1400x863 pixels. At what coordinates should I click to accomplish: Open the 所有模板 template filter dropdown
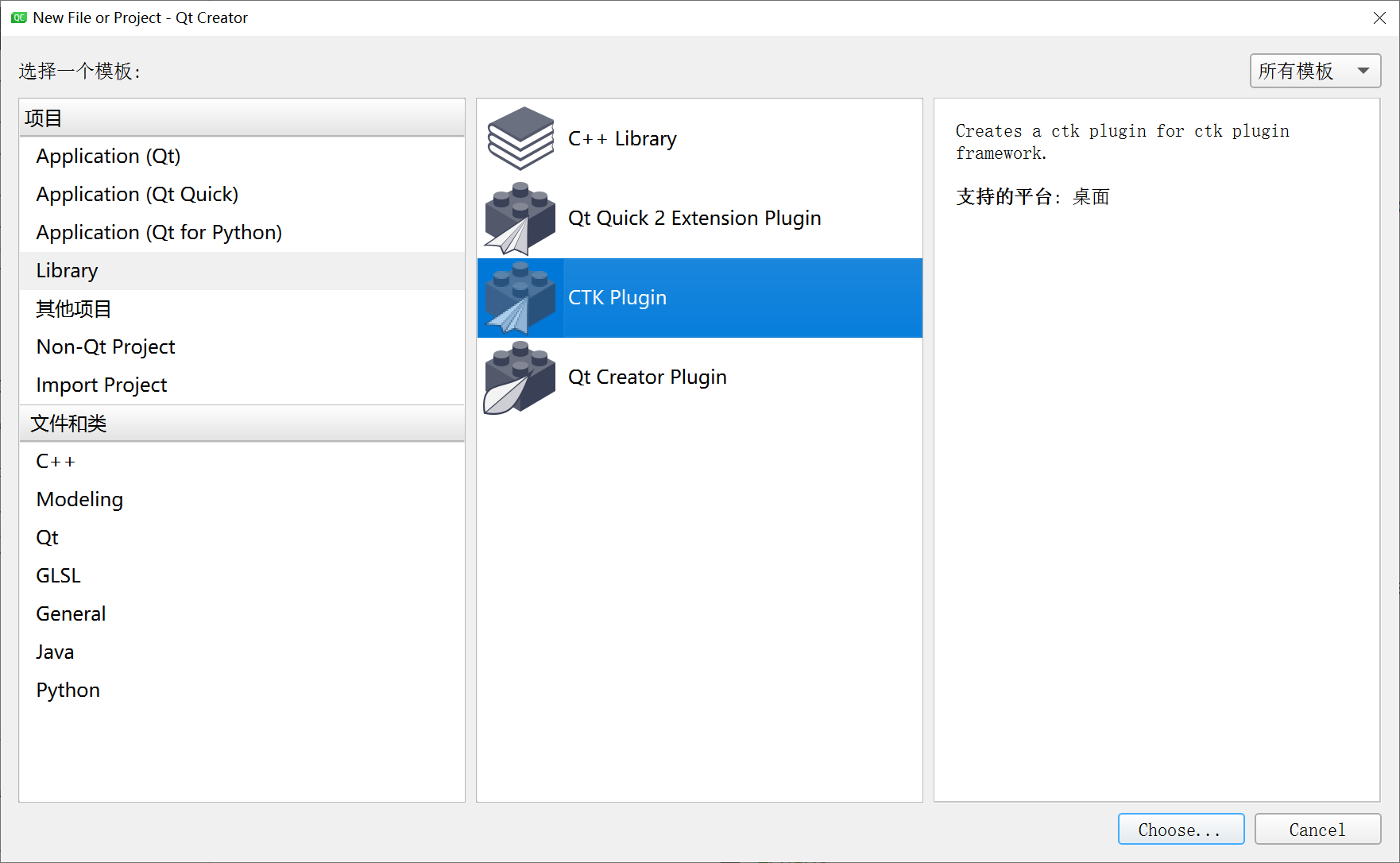tap(1314, 71)
